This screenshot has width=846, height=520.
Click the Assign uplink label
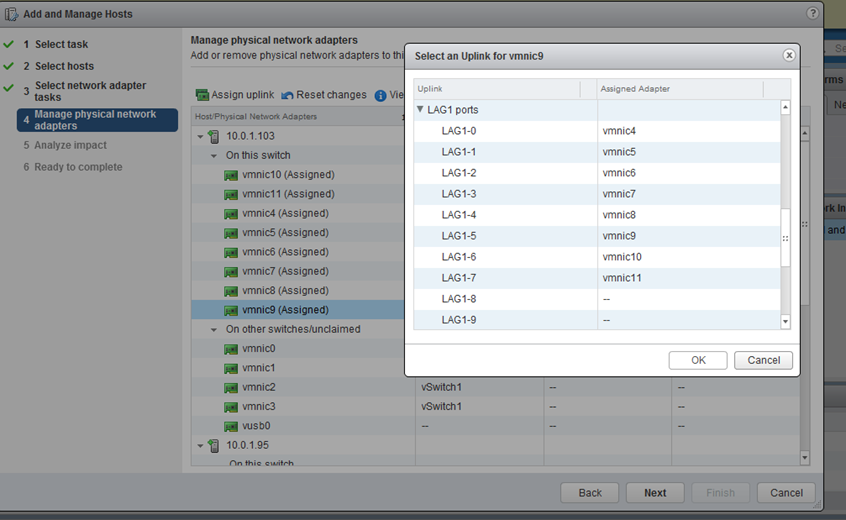(x=242, y=95)
